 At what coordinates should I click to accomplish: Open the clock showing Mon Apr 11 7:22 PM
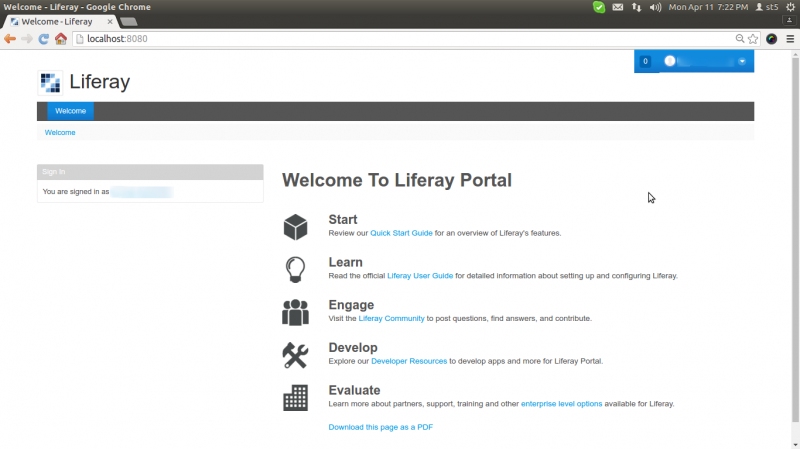(x=708, y=7)
